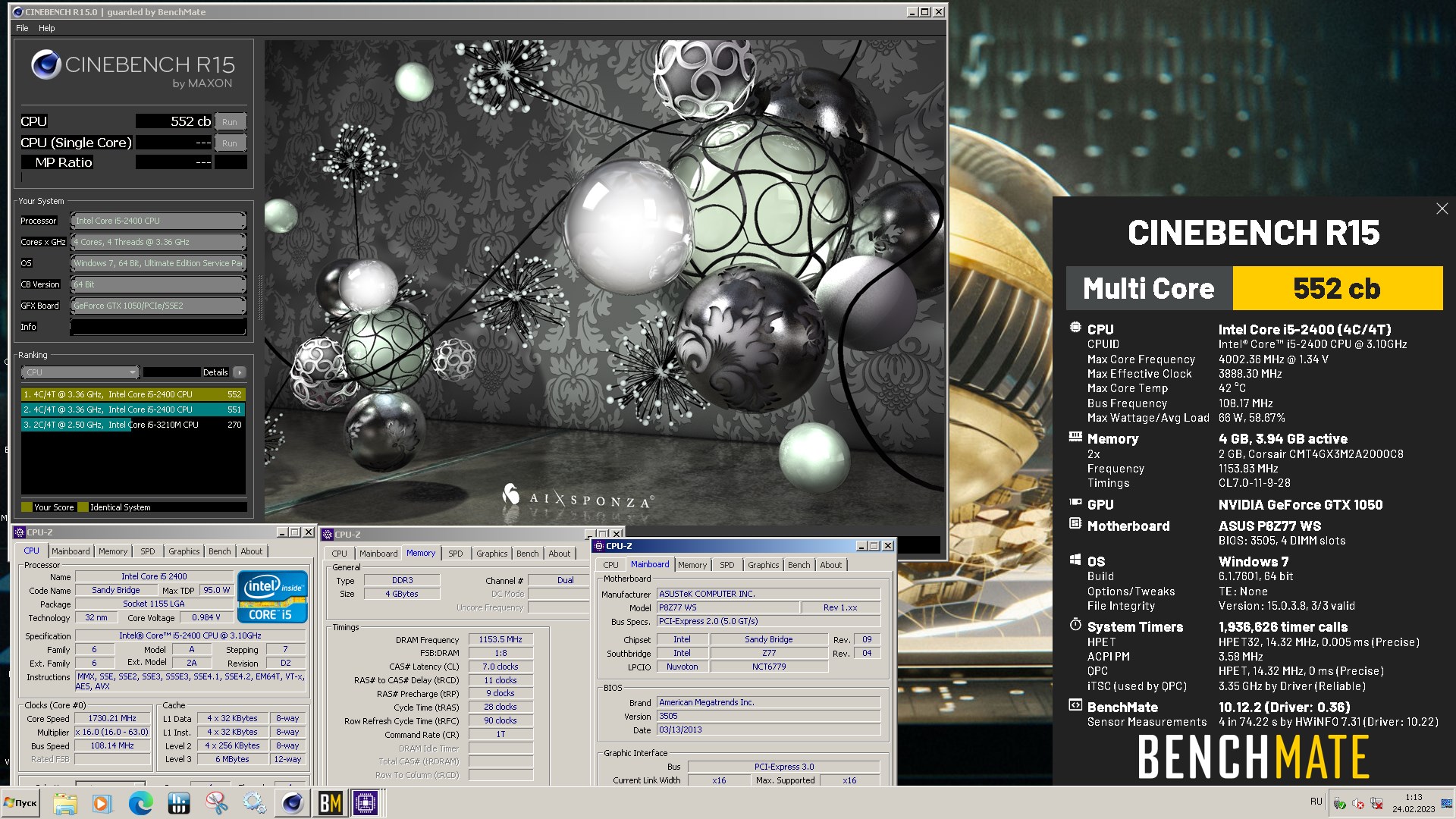
Task: Select Memory tab in right CPU-Z window
Action: (x=692, y=565)
